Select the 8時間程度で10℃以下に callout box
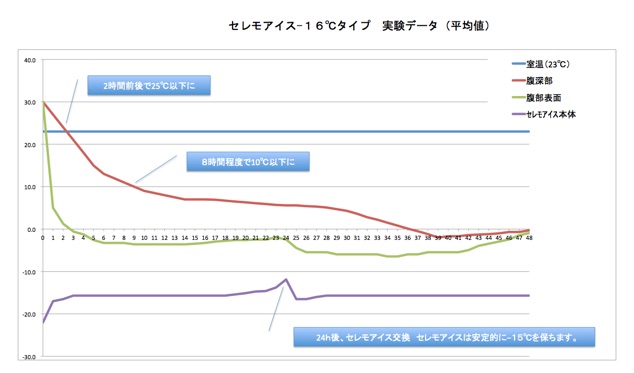The width and height of the screenshot is (634, 373). pos(248,162)
